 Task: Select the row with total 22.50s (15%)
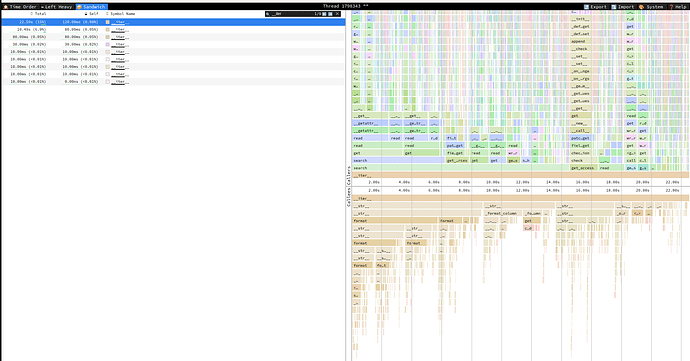[x=173, y=22]
